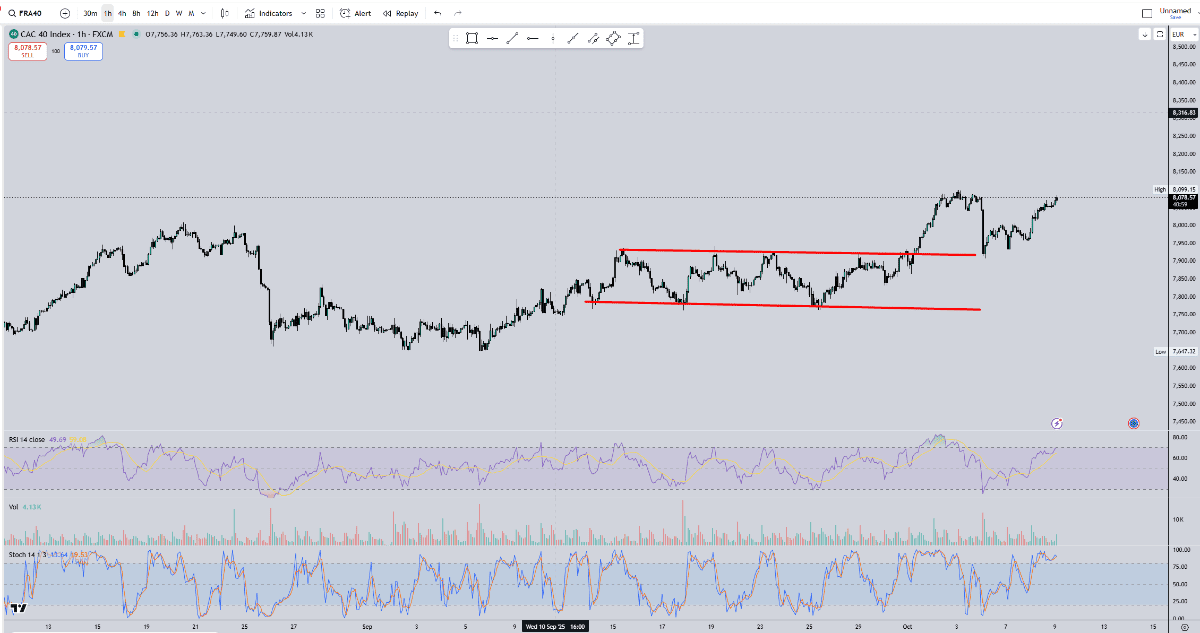Select the rectangle drawing tool
Viewport: 1200px width, 633px height.
(x=471, y=39)
